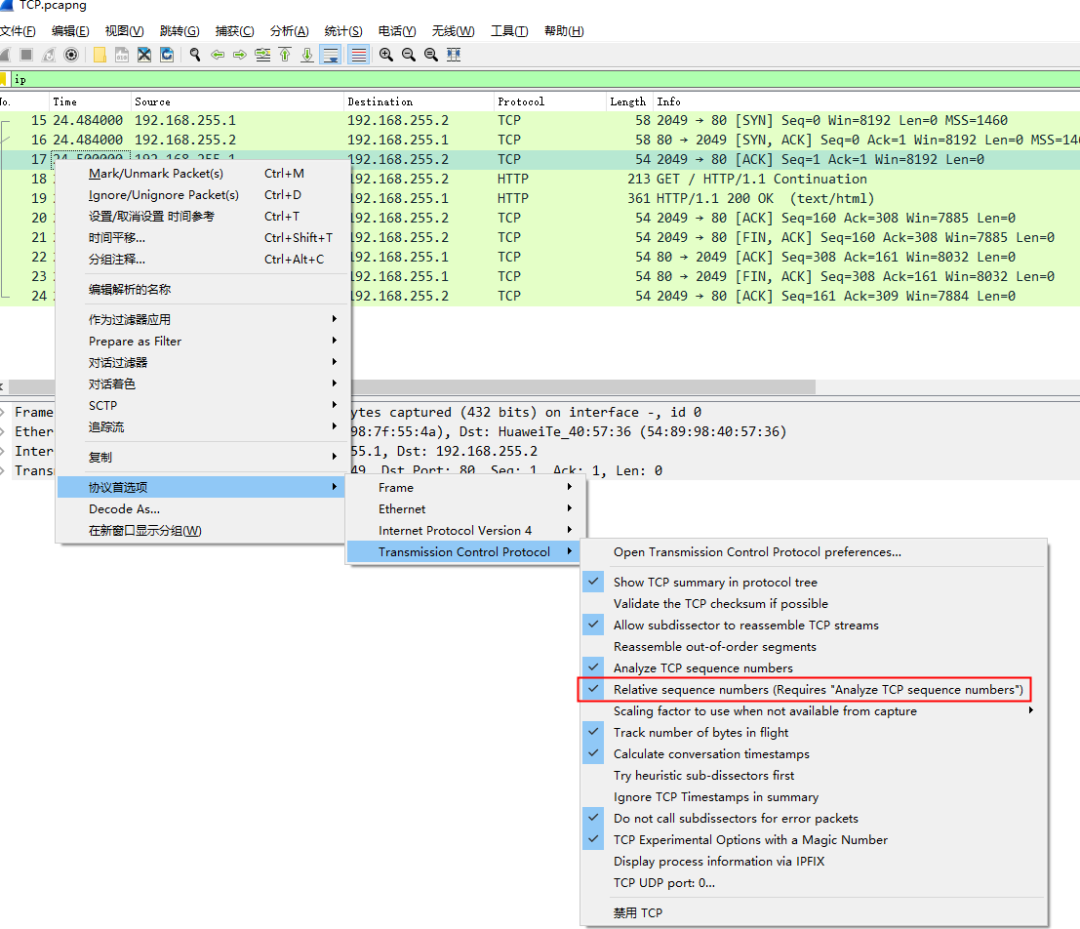Expand the 复制 submenu
The image size is (1080, 929).
point(202,457)
